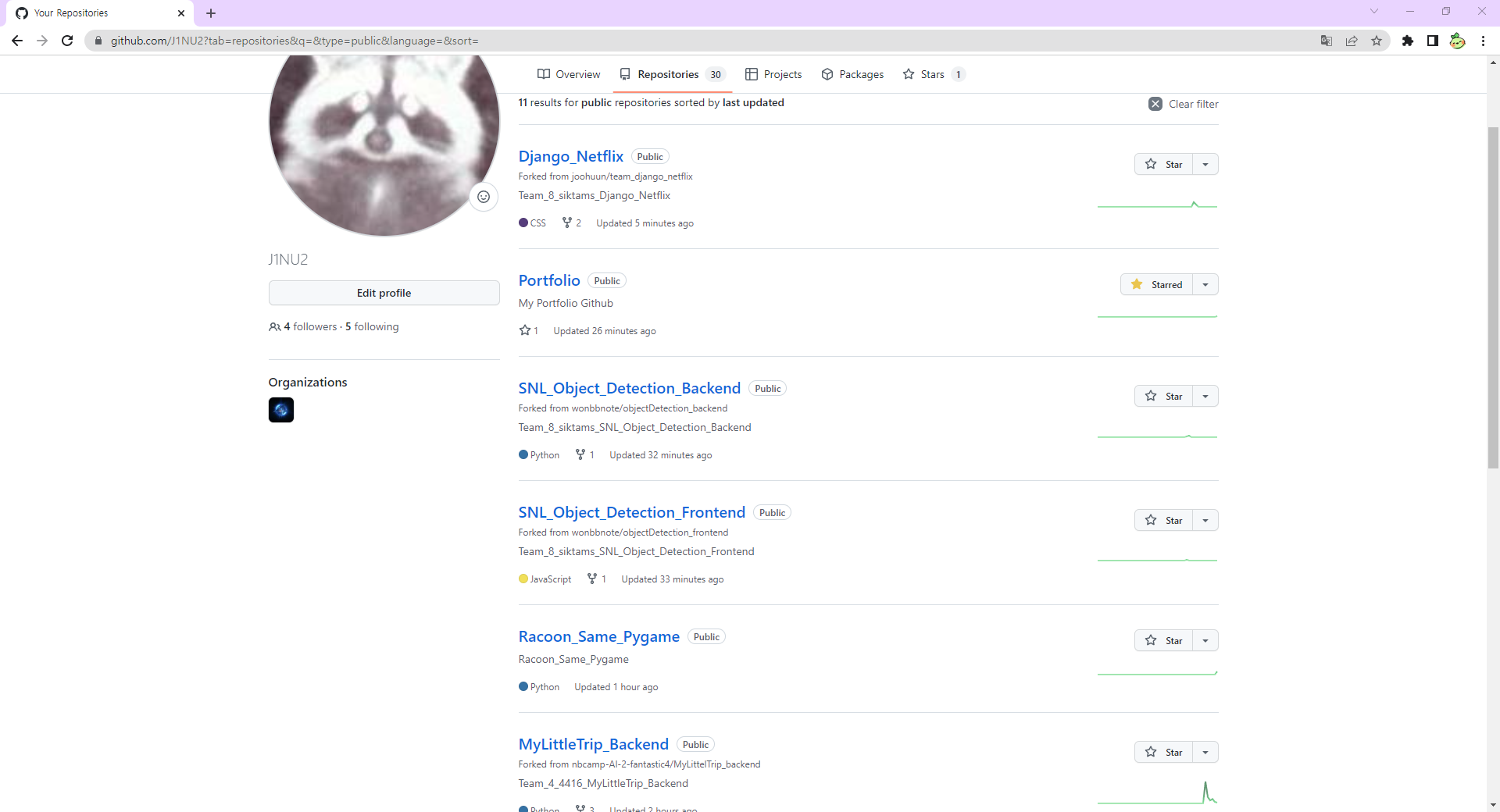Screen dimensions: 1500x812
Task: Open the Racoon_Same_Pygame repository
Action: coord(599,636)
